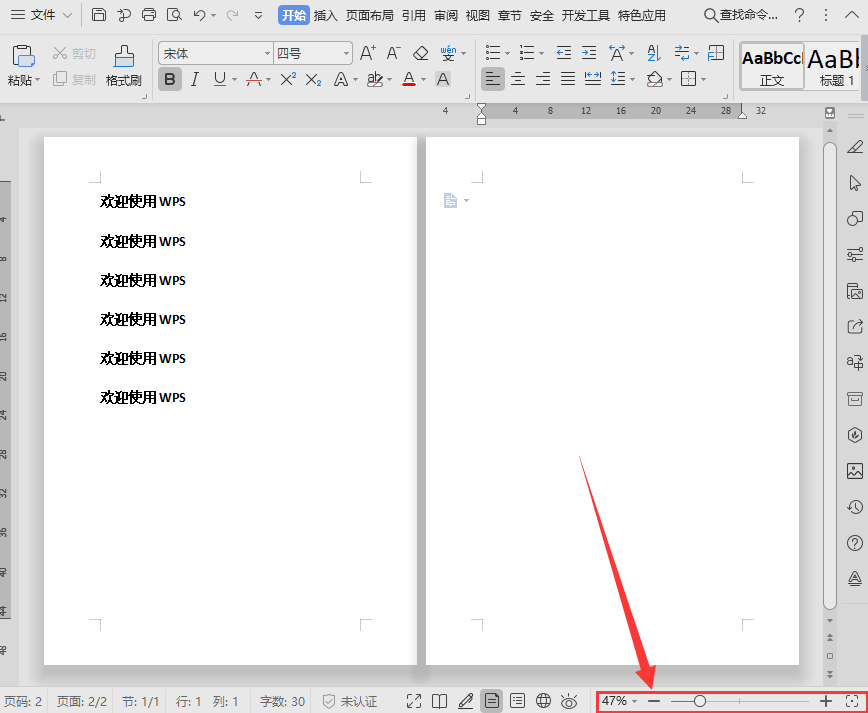Toggle align right paragraph button

[542, 79]
